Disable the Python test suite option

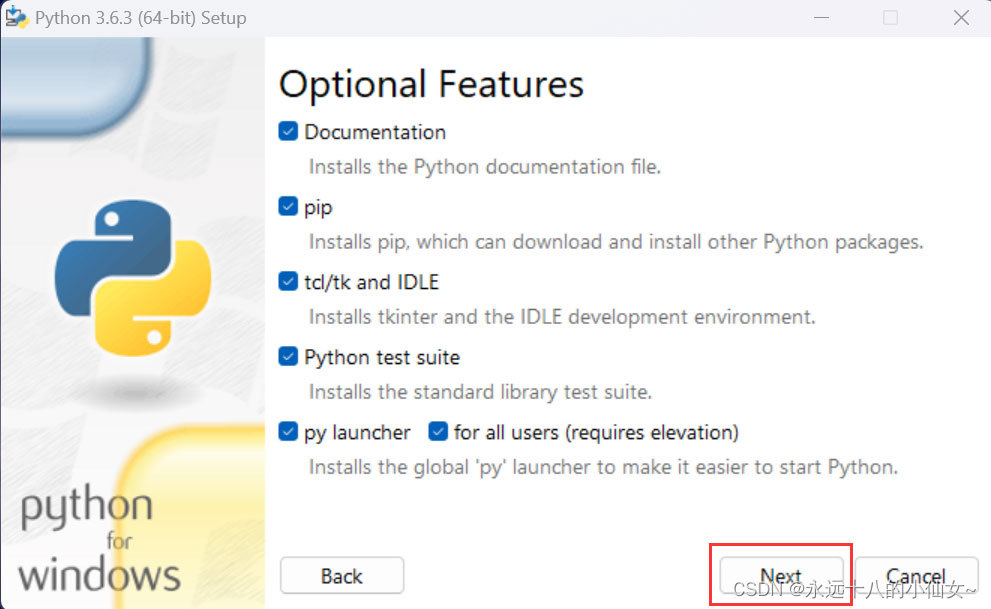[287, 356]
